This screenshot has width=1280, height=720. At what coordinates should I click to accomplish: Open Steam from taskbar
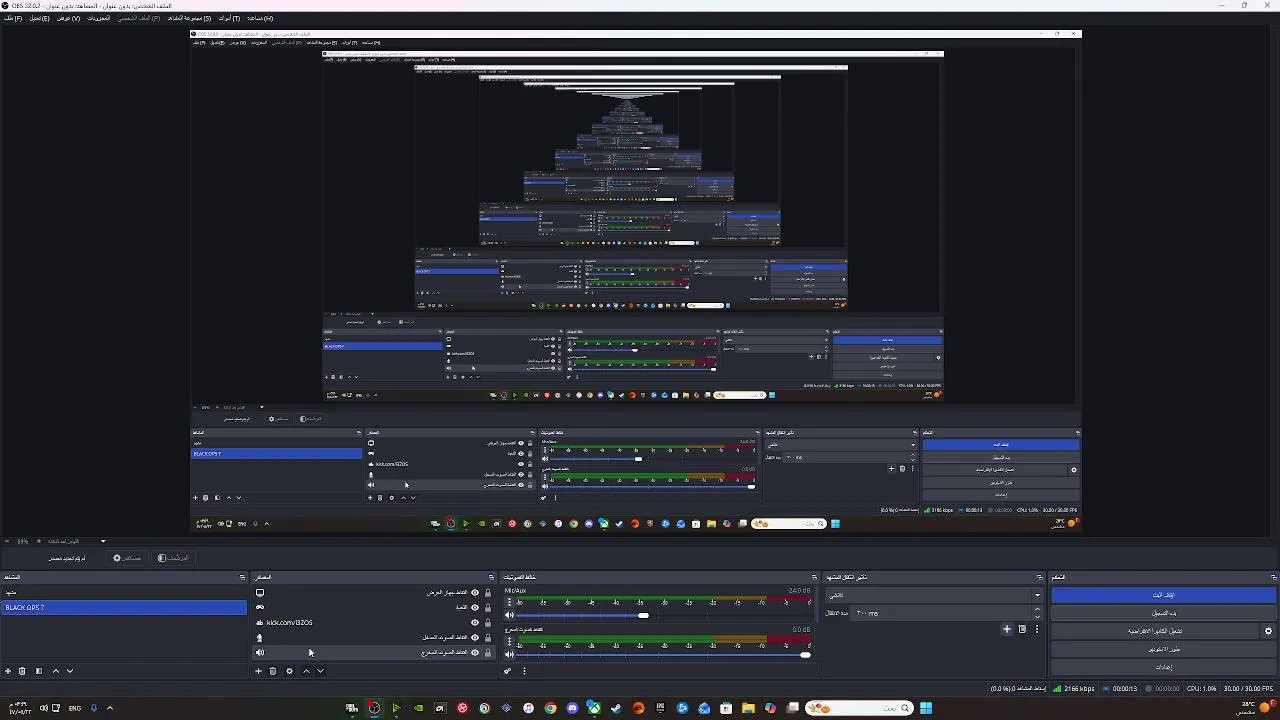tap(616, 708)
